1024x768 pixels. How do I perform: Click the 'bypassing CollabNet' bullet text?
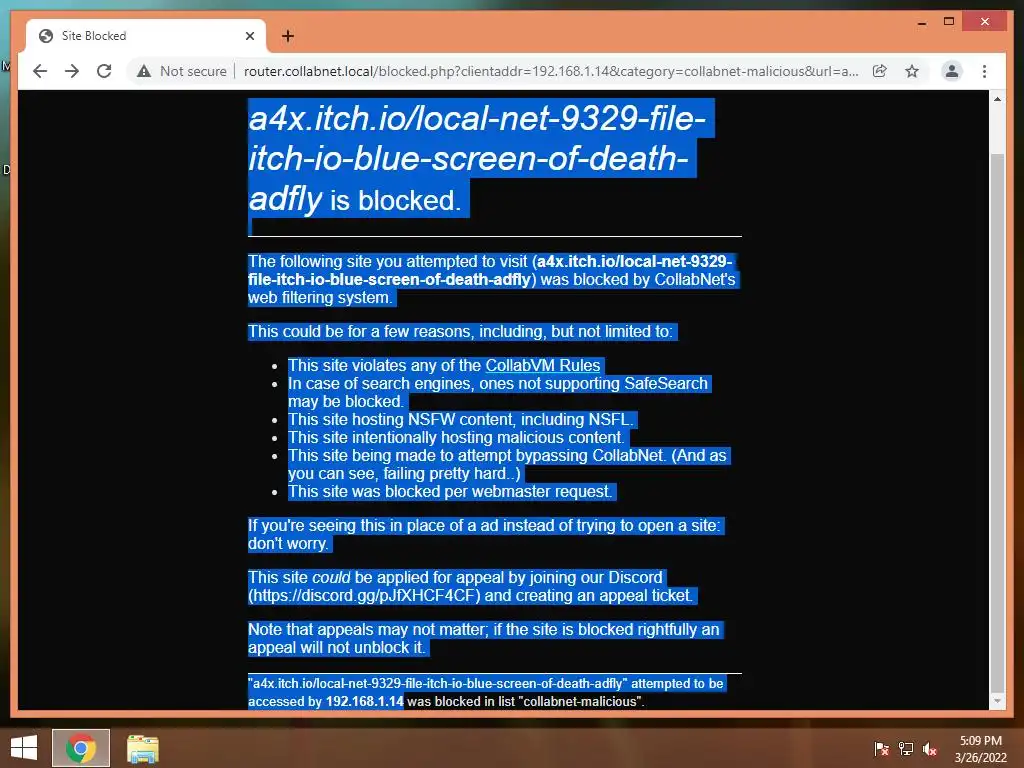tap(507, 464)
